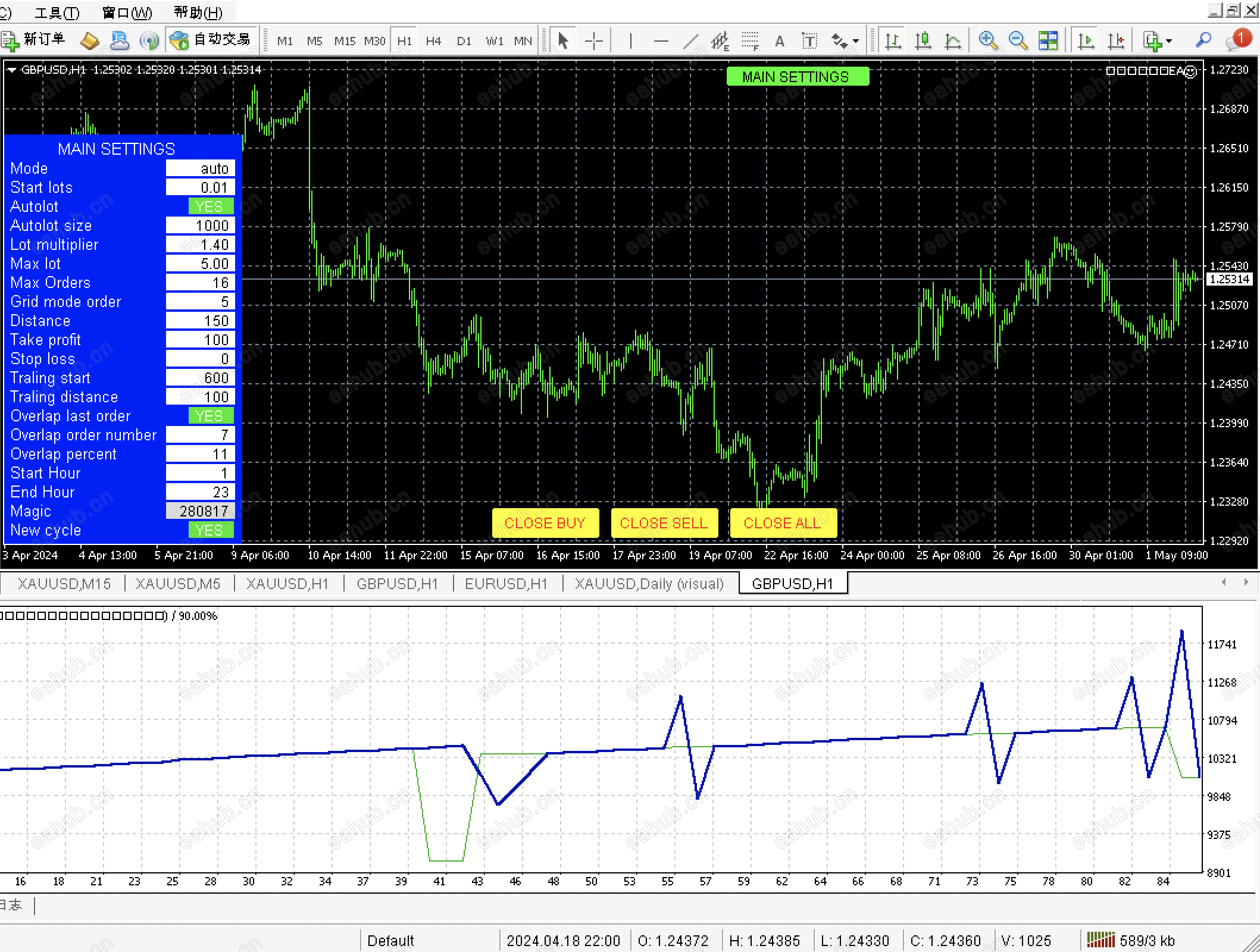Switch to the XAUUSD,M5 chart tab

[178, 584]
